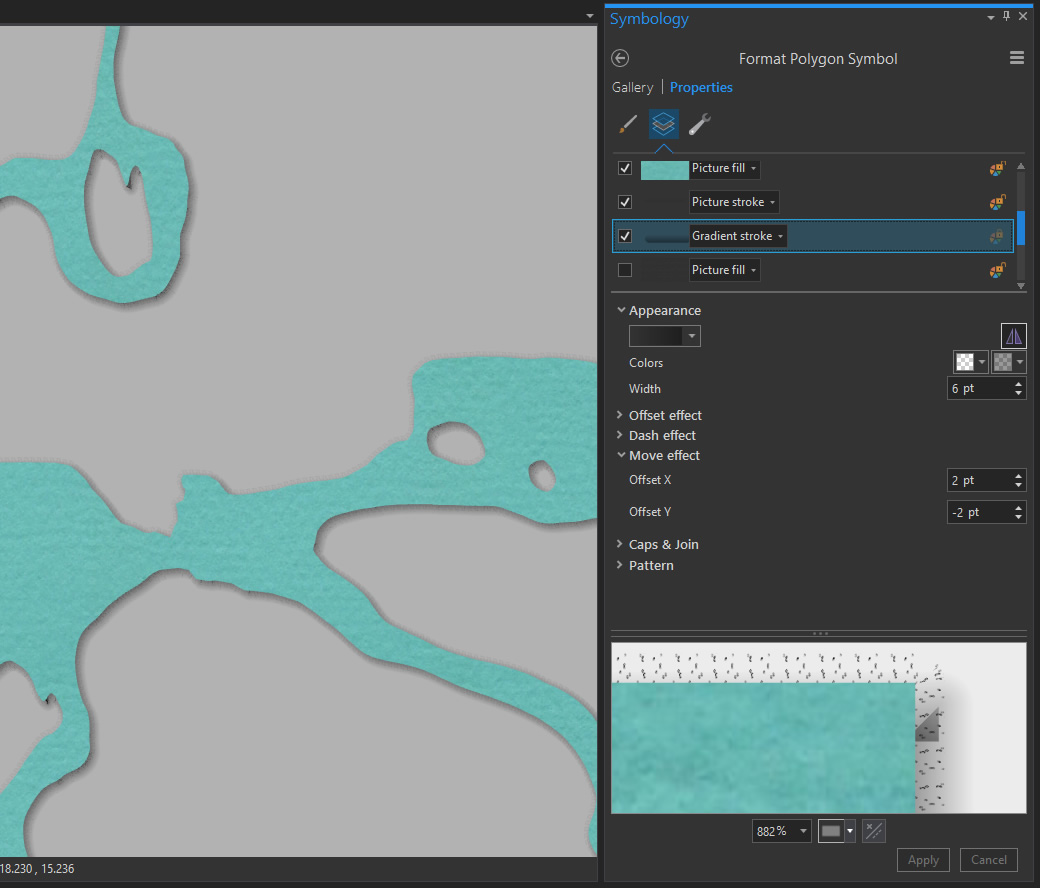Screen dimensions: 1040x888
Task: Enable the unchecked bottom Picture fill layer
Action: coord(625,270)
